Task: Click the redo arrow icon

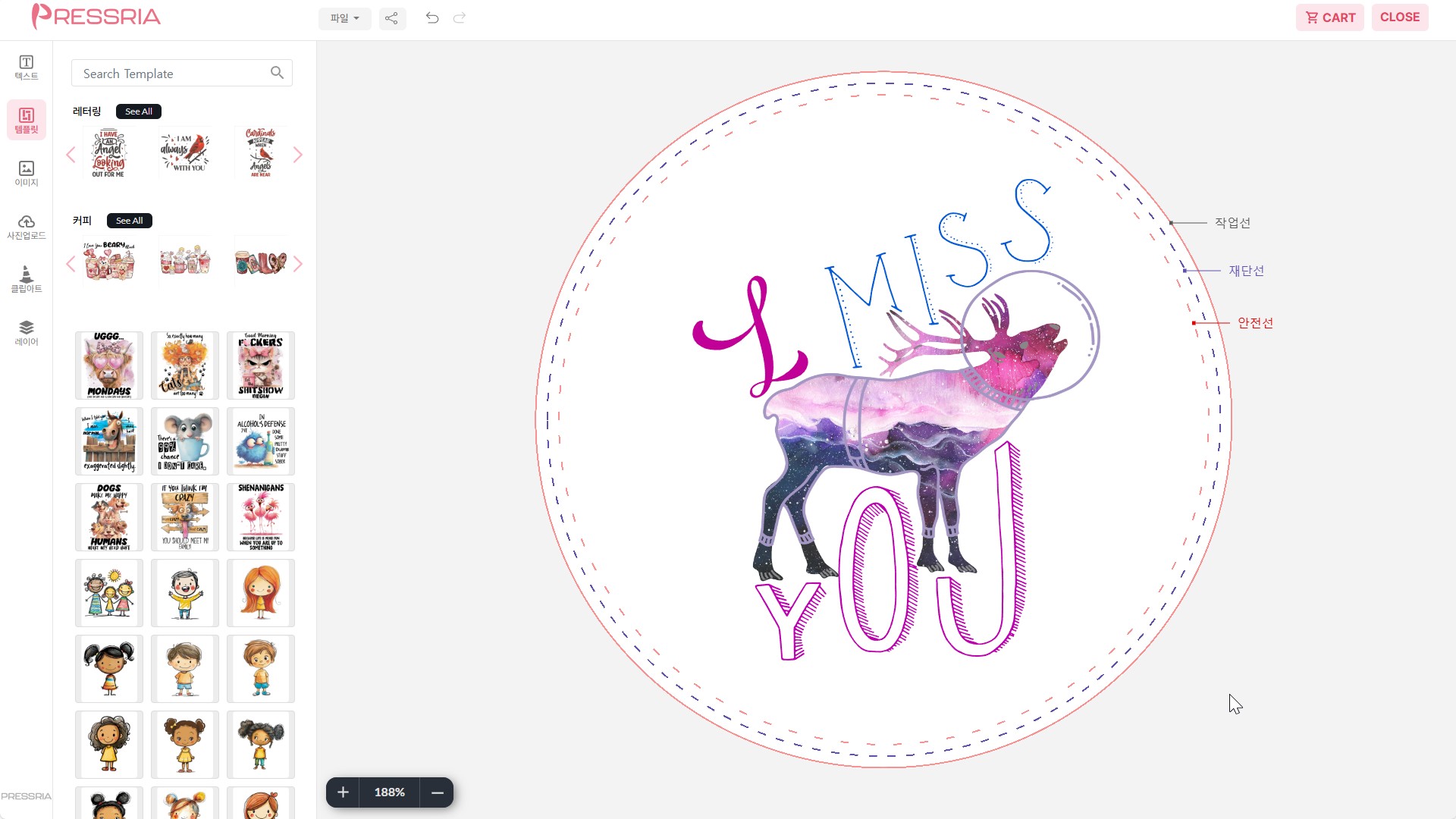Action: 460,18
